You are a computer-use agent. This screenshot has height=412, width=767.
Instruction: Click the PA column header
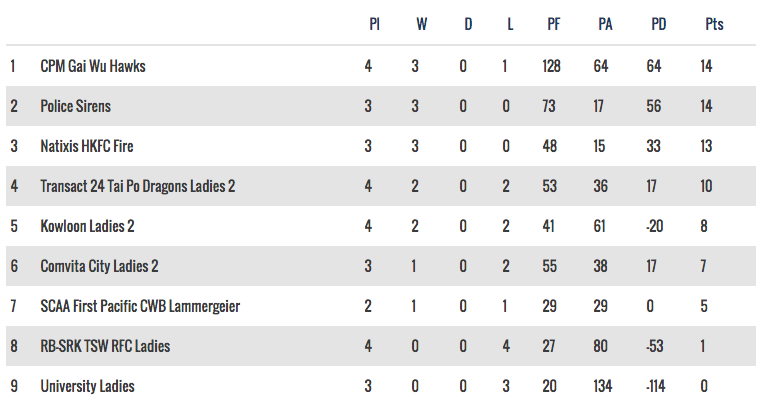pyautogui.click(x=605, y=24)
